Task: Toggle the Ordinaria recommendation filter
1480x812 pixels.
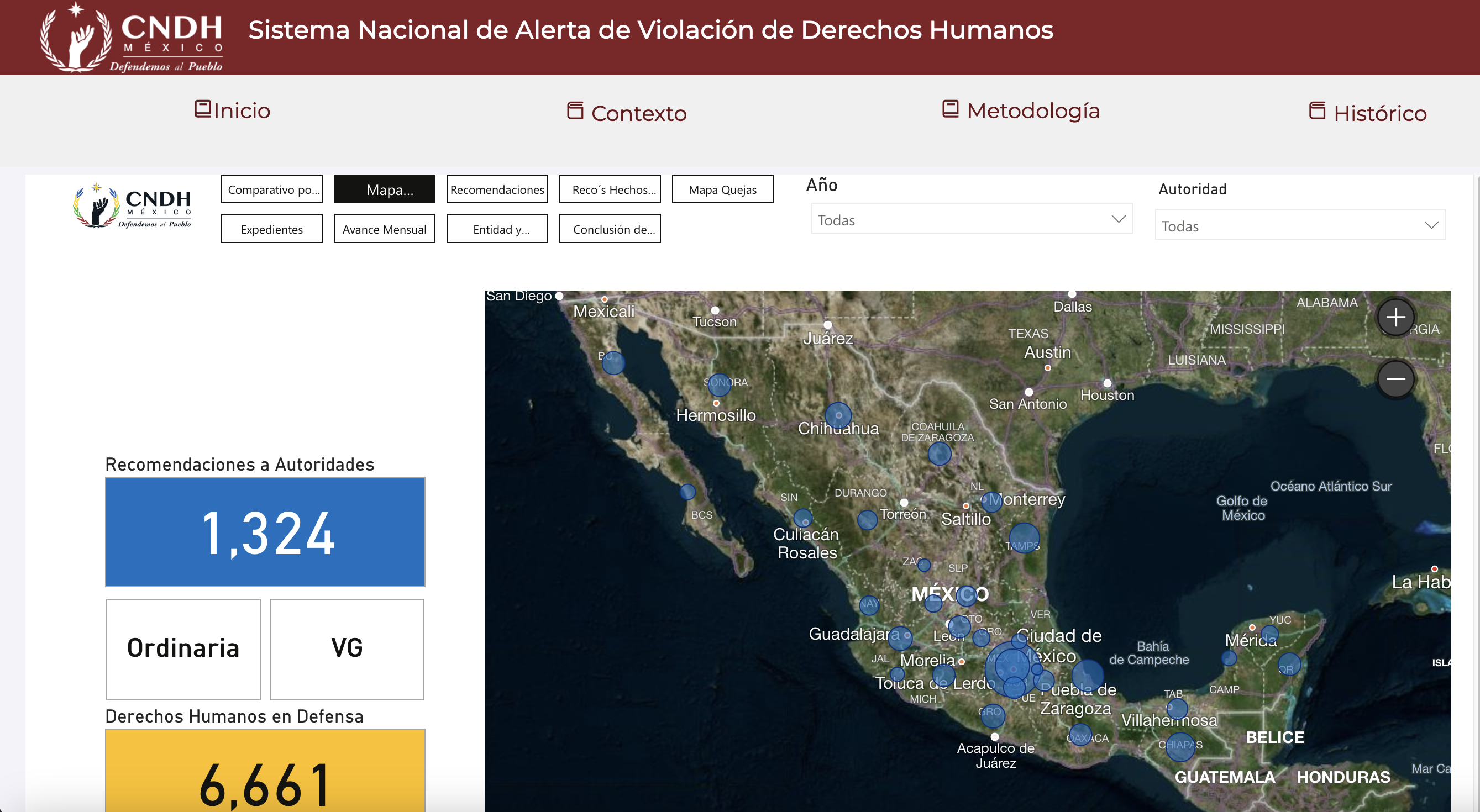Action: tap(183, 649)
